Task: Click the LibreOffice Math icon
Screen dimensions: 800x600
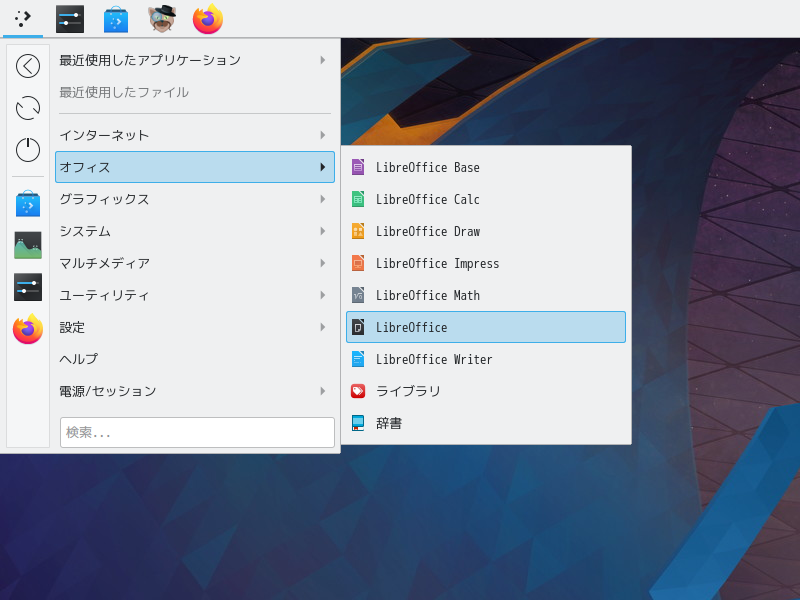Action: coord(358,295)
